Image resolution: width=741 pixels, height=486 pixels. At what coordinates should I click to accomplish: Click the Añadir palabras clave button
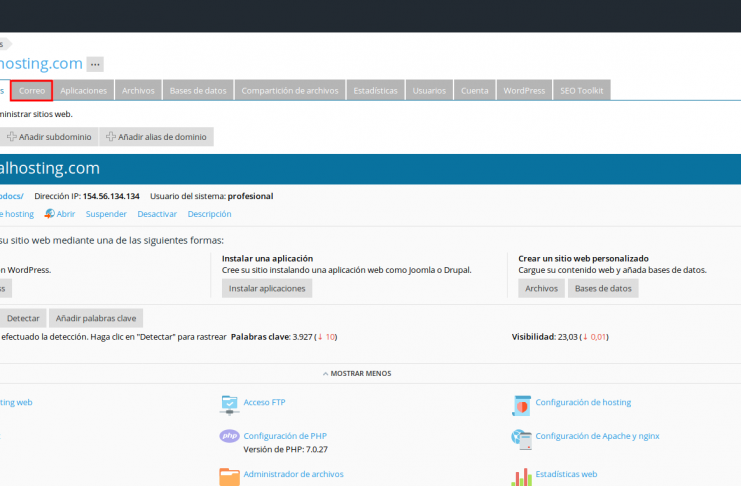[x=96, y=318]
